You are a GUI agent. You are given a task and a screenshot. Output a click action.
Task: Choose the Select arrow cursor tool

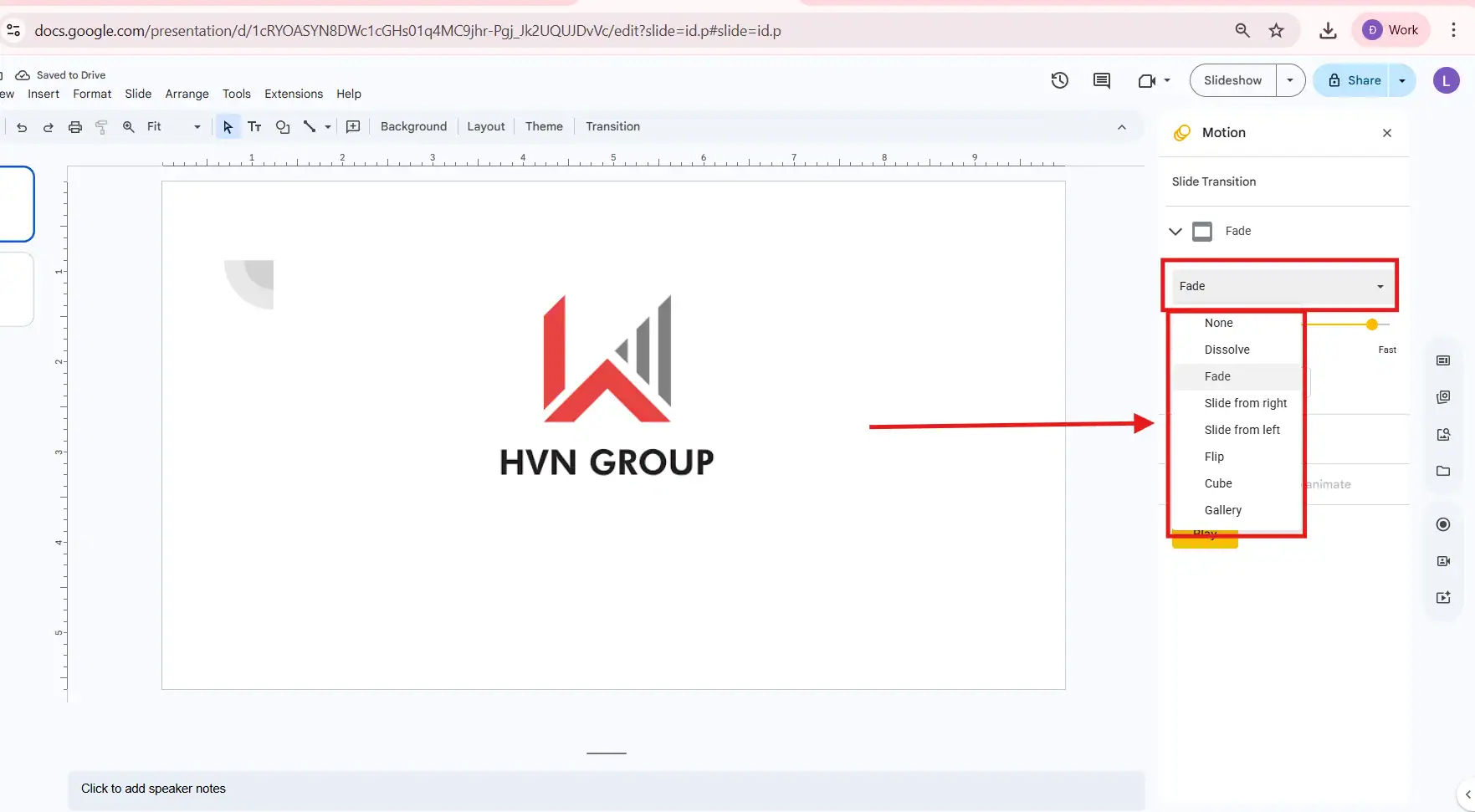[228, 127]
